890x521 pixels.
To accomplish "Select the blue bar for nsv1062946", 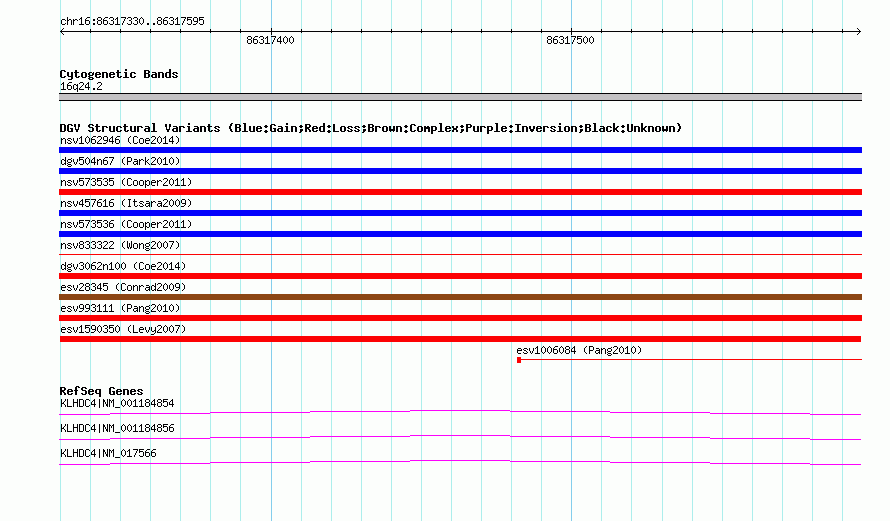I will coord(460,150).
